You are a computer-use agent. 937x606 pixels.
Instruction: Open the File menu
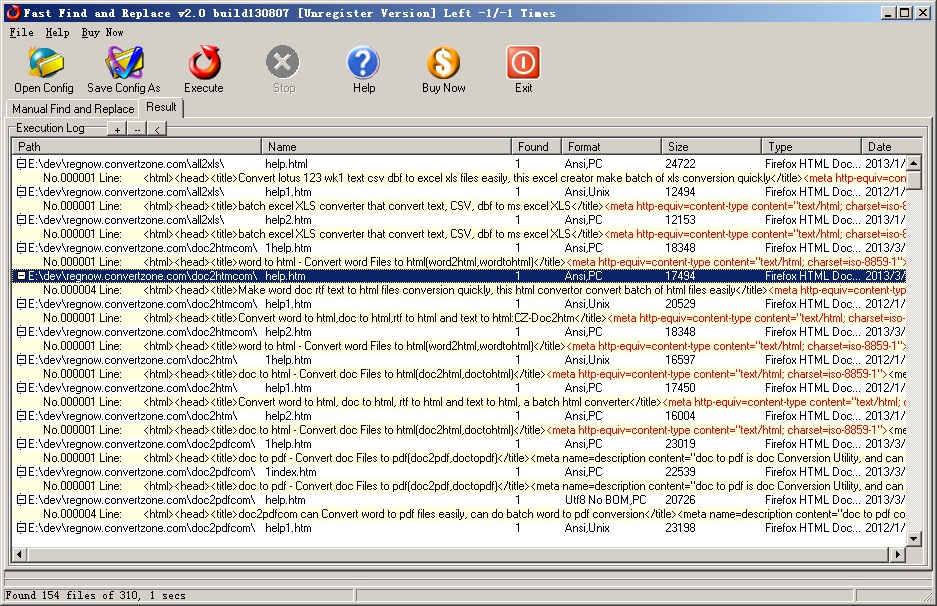pos(21,32)
